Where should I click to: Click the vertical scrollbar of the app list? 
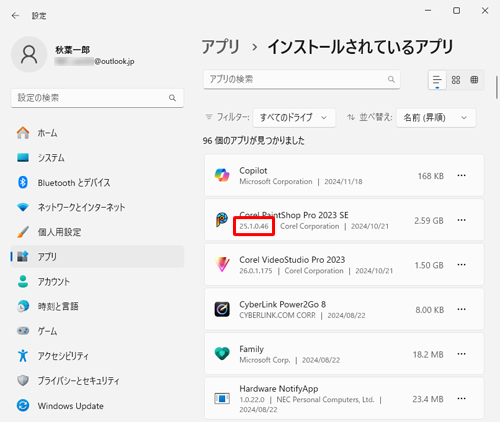pyautogui.click(x=497, y=87)
